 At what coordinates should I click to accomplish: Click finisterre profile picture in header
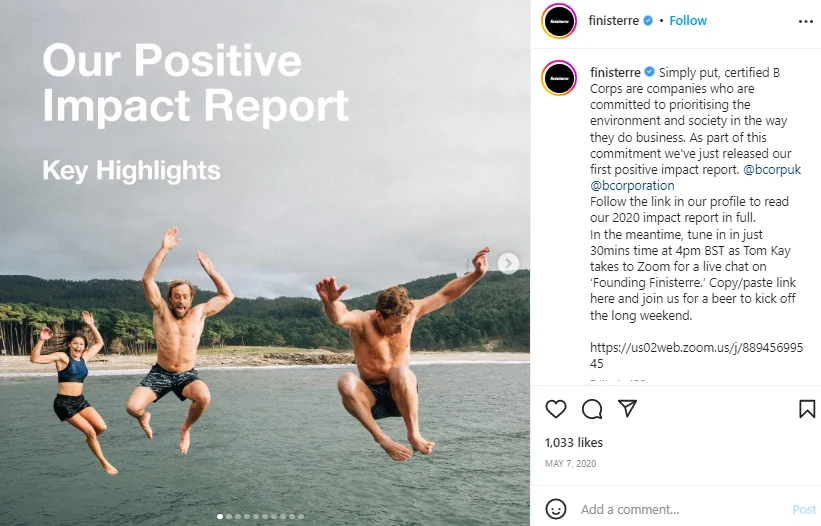pos(559,21)
